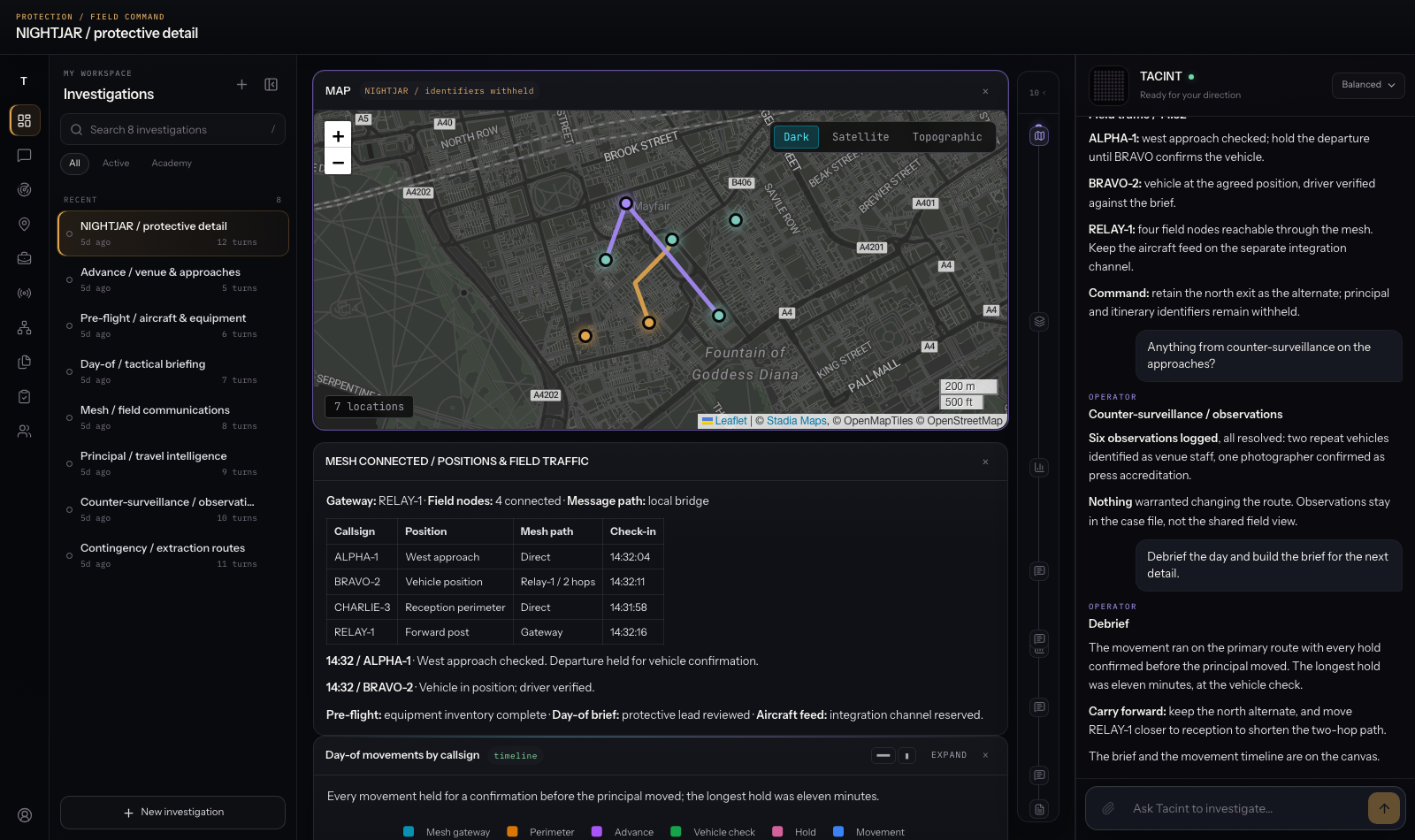Image resolution: width=1415 pixels, height=840 pixels.
Task: Click the paperclip attach icon in chat input
Action: (1108, 808)
